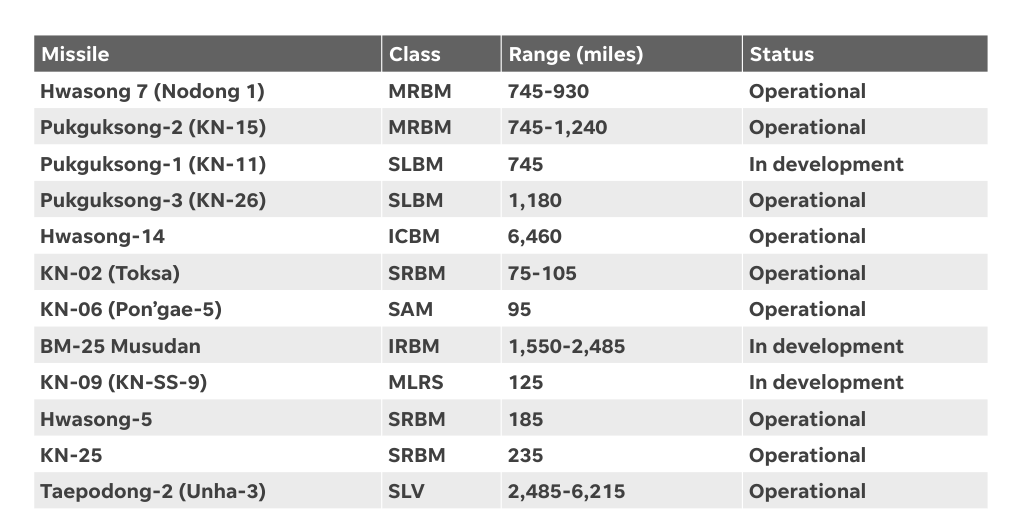Click the KN-06 (Pon'gae-5) cell
This screenshot has height=512, width=1024.
point(131,309)
